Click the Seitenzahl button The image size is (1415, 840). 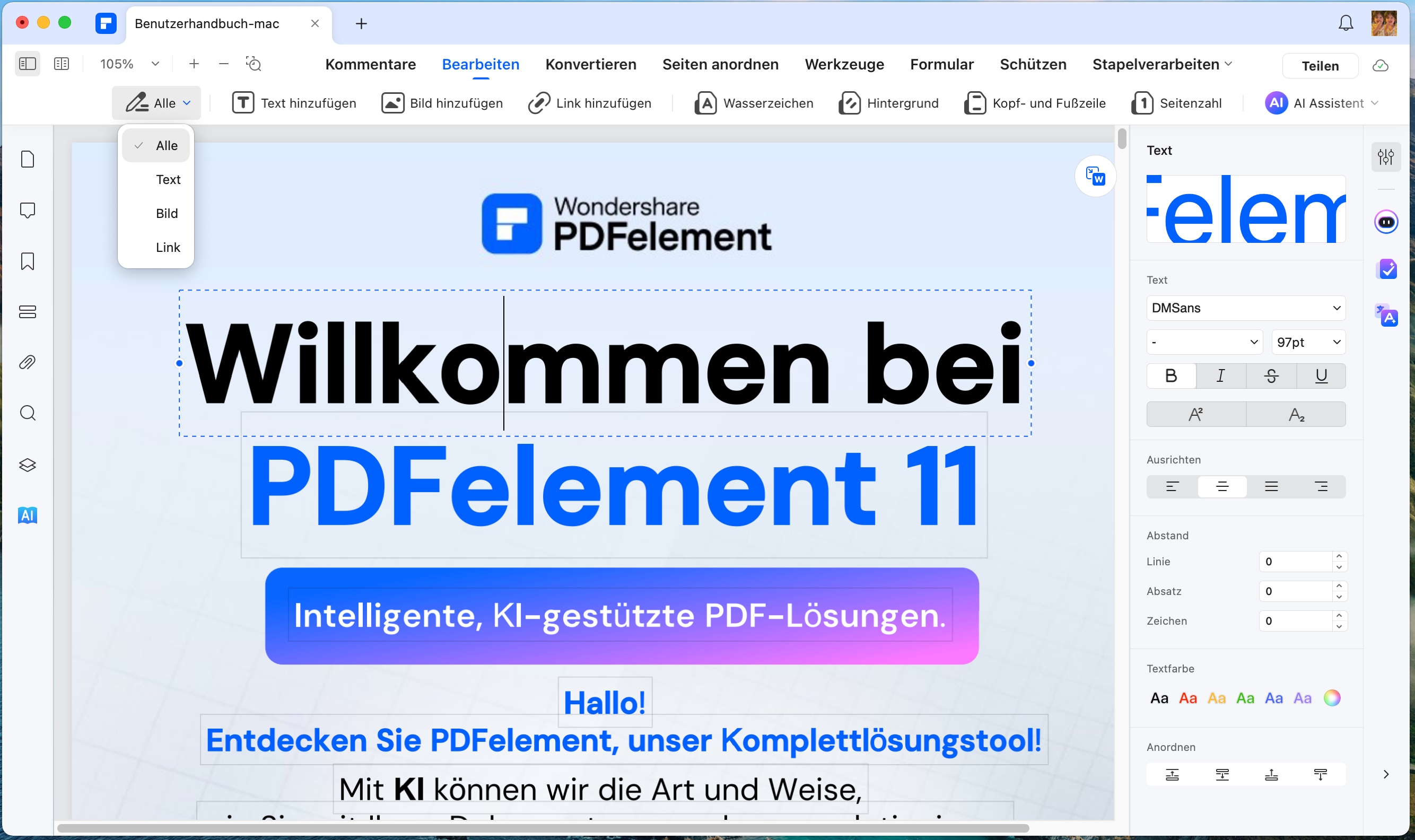(1177, 103)
